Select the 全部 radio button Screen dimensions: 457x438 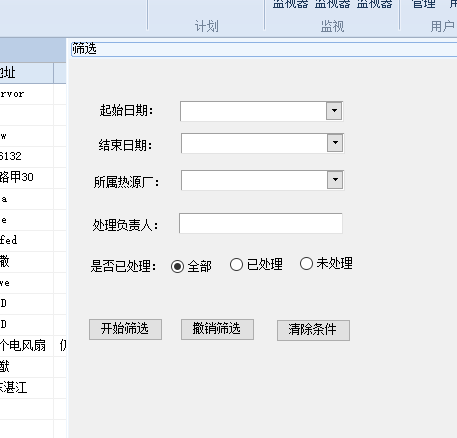[177, 266]
